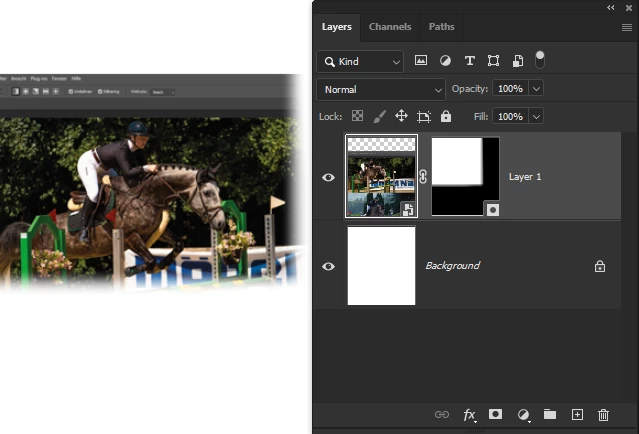Close the Layers panel with the X
Viewport: 639px width, 434px height.
(x=629, y=8)
